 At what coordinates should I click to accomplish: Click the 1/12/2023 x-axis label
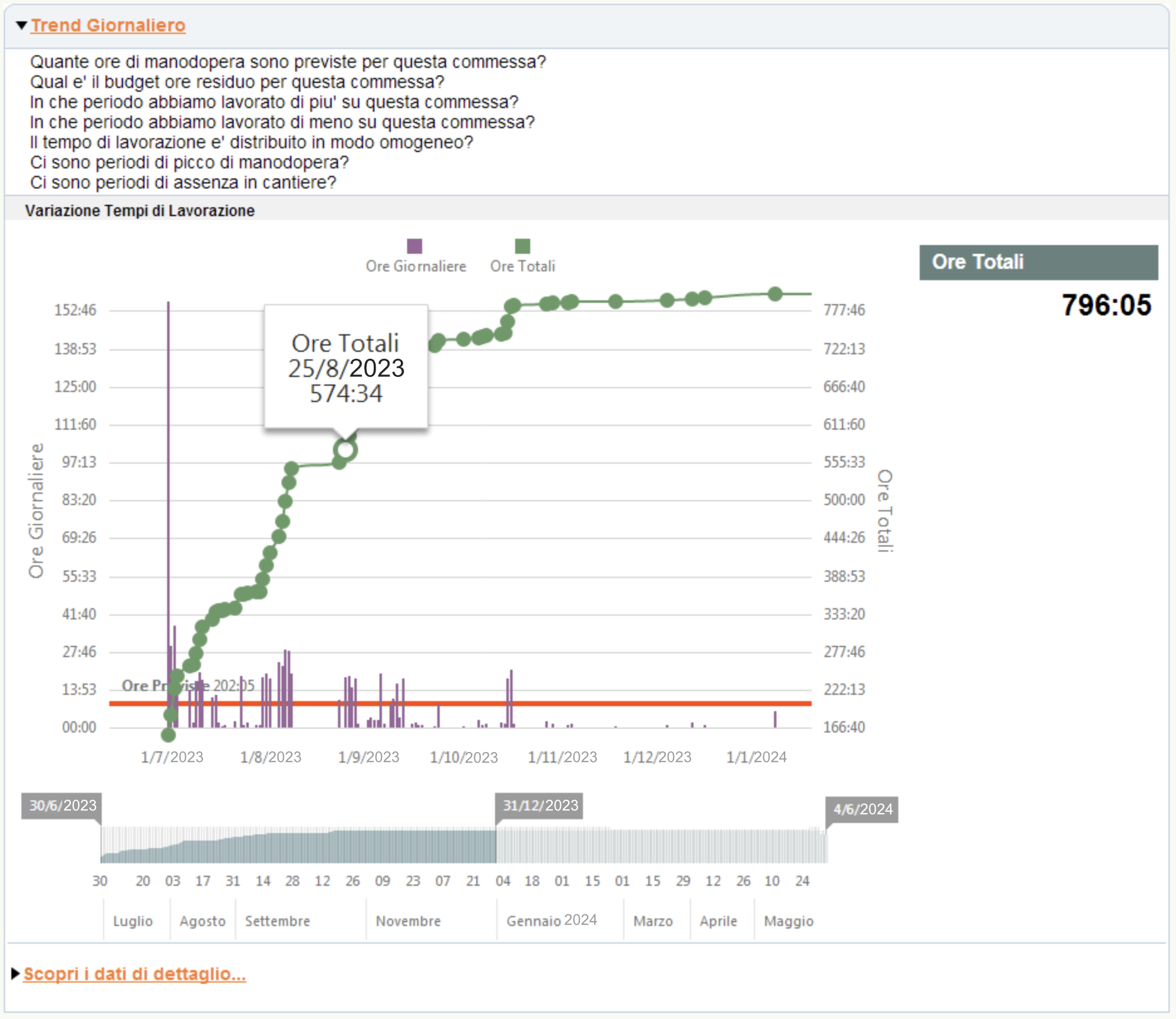657,757
